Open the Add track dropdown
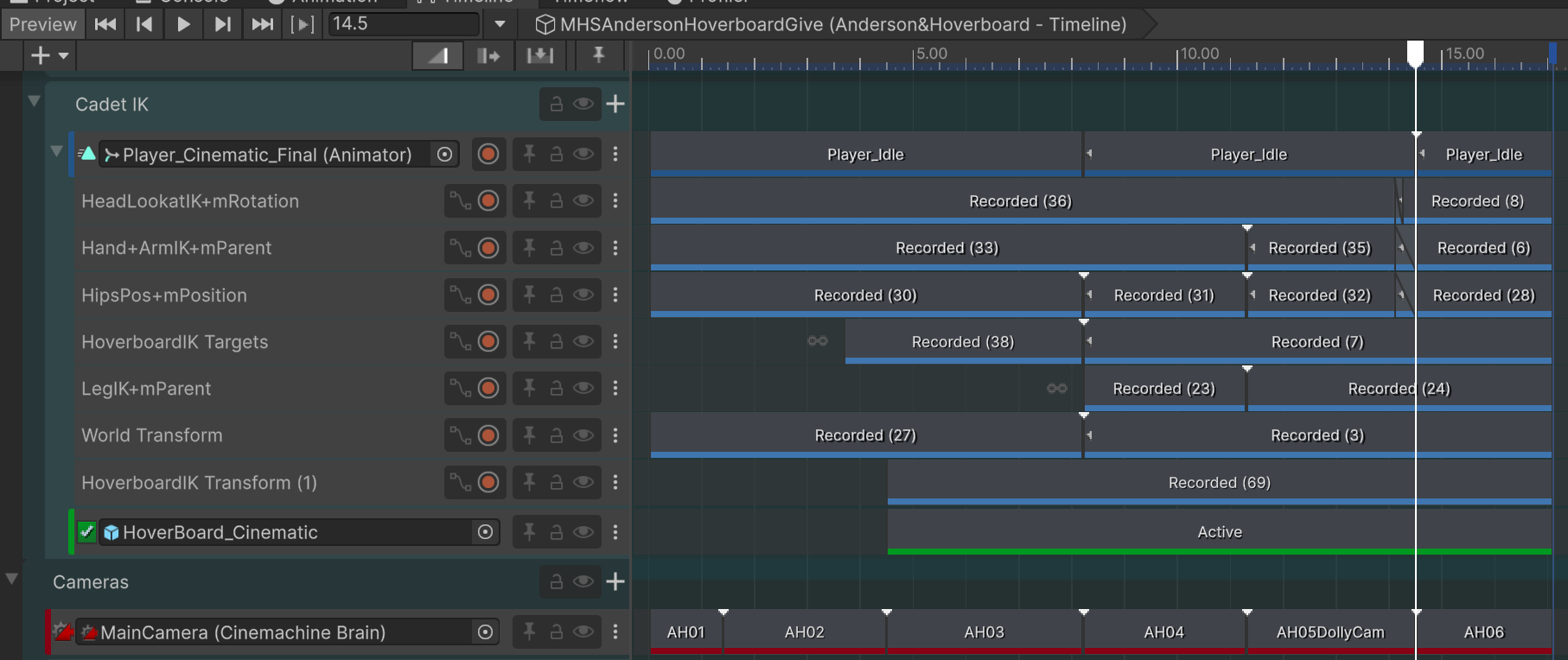The height and width of the screenshot is (660, 1568). click(49, 56)
